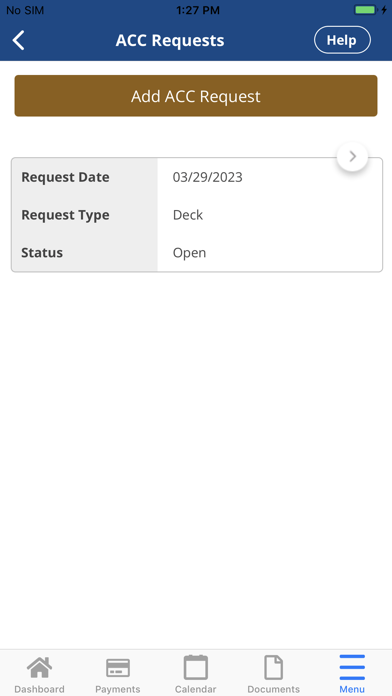Open the Payments card icon
The image size is (392, 696).
pos(118,668)
